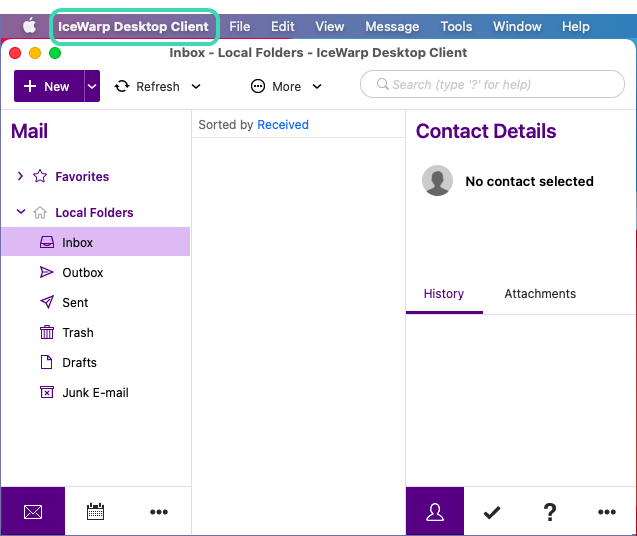Click the Refresh circular arrows icon
637x536 pixels.
[x=122, y=86]
